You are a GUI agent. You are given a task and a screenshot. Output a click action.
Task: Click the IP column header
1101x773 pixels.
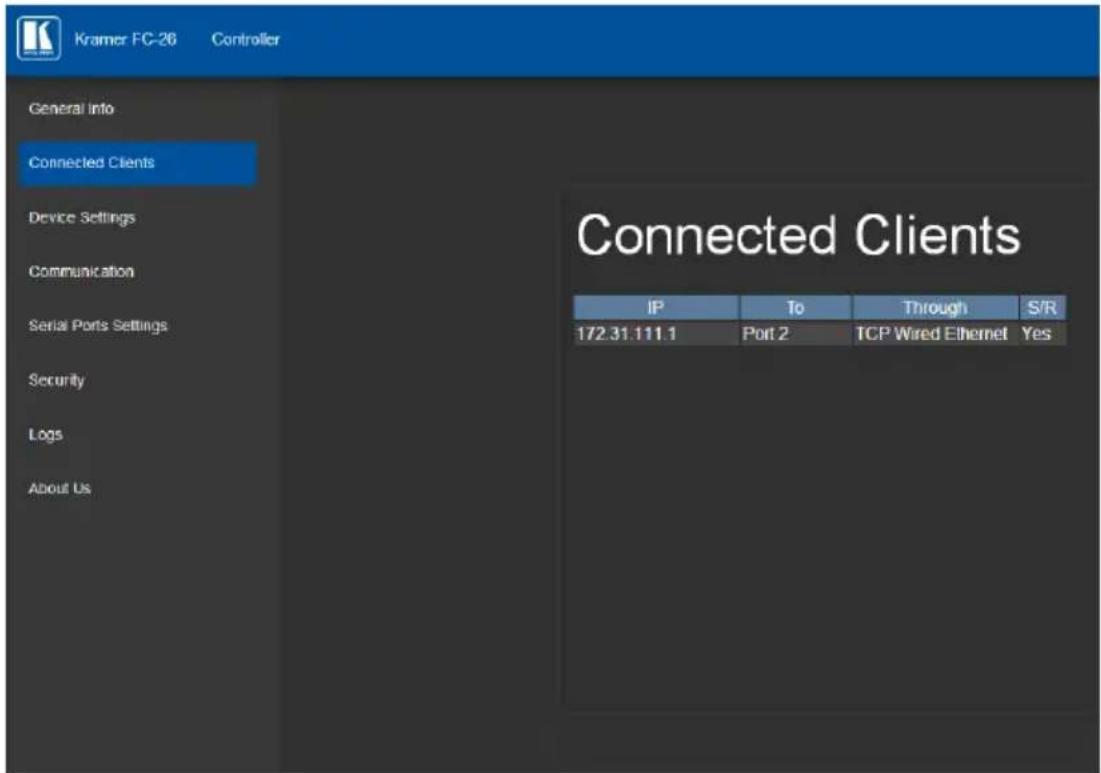point(656,308)
